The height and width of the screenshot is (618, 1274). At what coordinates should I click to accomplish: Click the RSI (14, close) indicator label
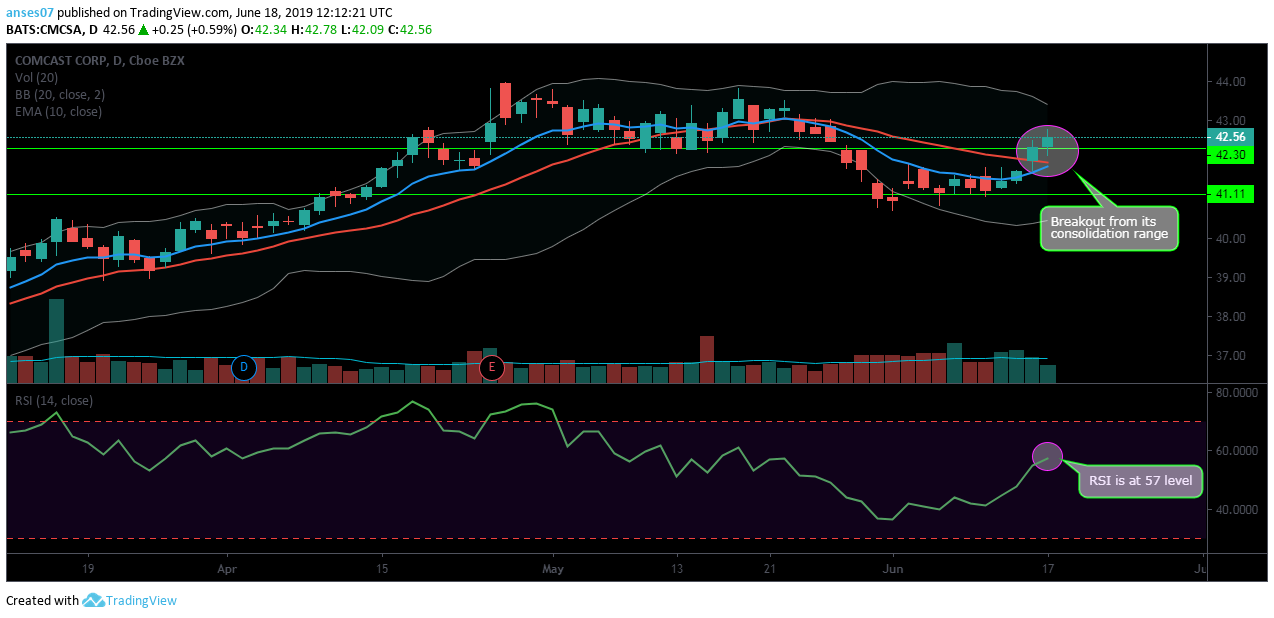53,400
